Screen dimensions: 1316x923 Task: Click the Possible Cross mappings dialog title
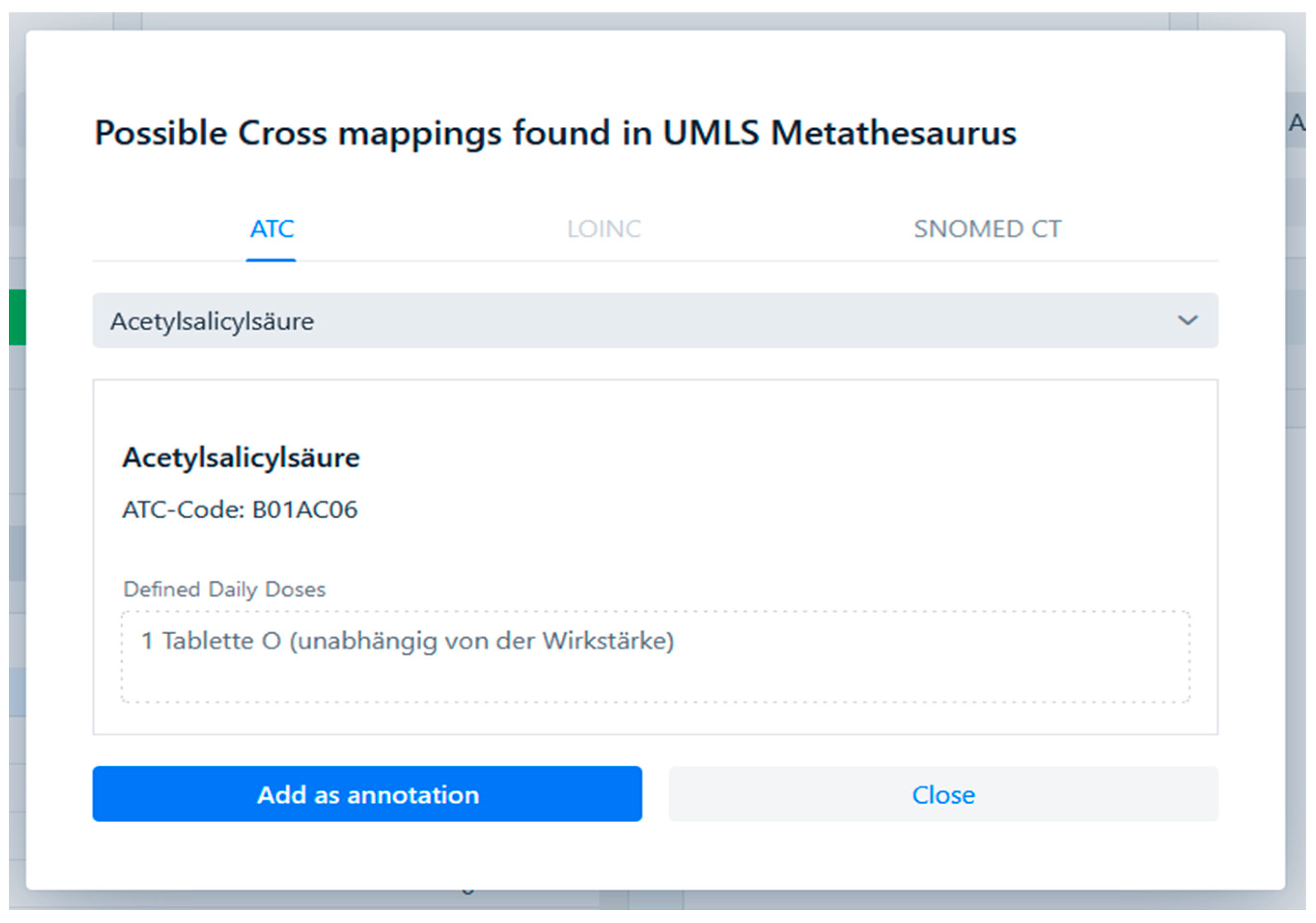point(555,133)
